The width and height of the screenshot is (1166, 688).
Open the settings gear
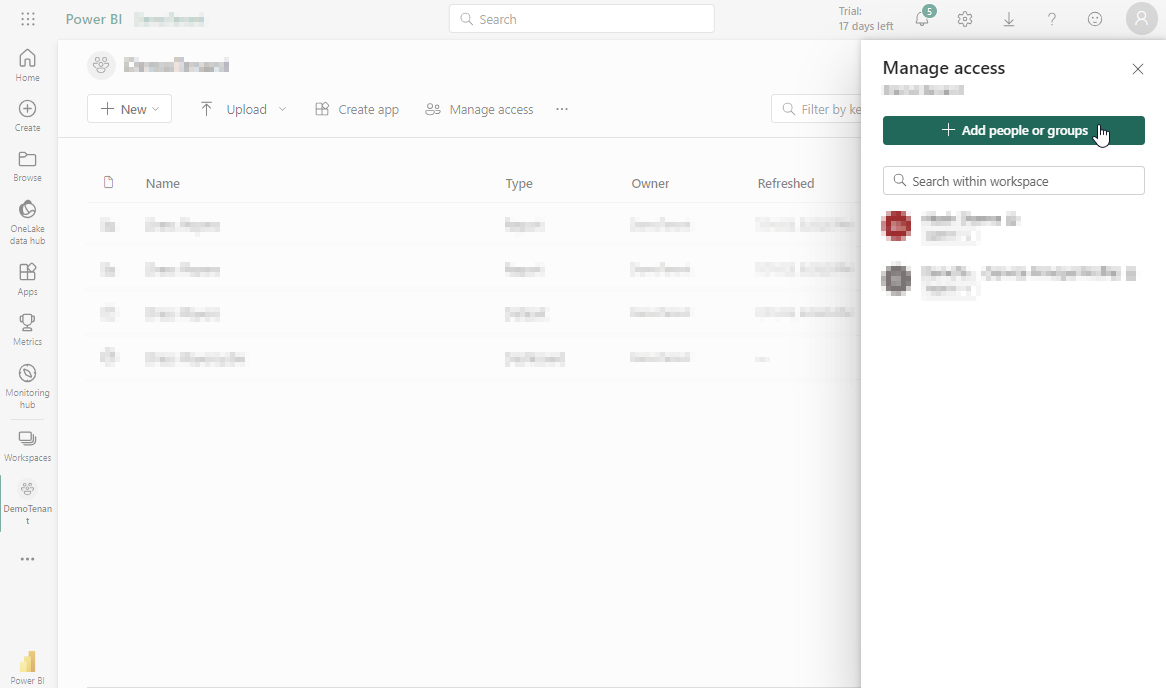click(x=965, y=19)
